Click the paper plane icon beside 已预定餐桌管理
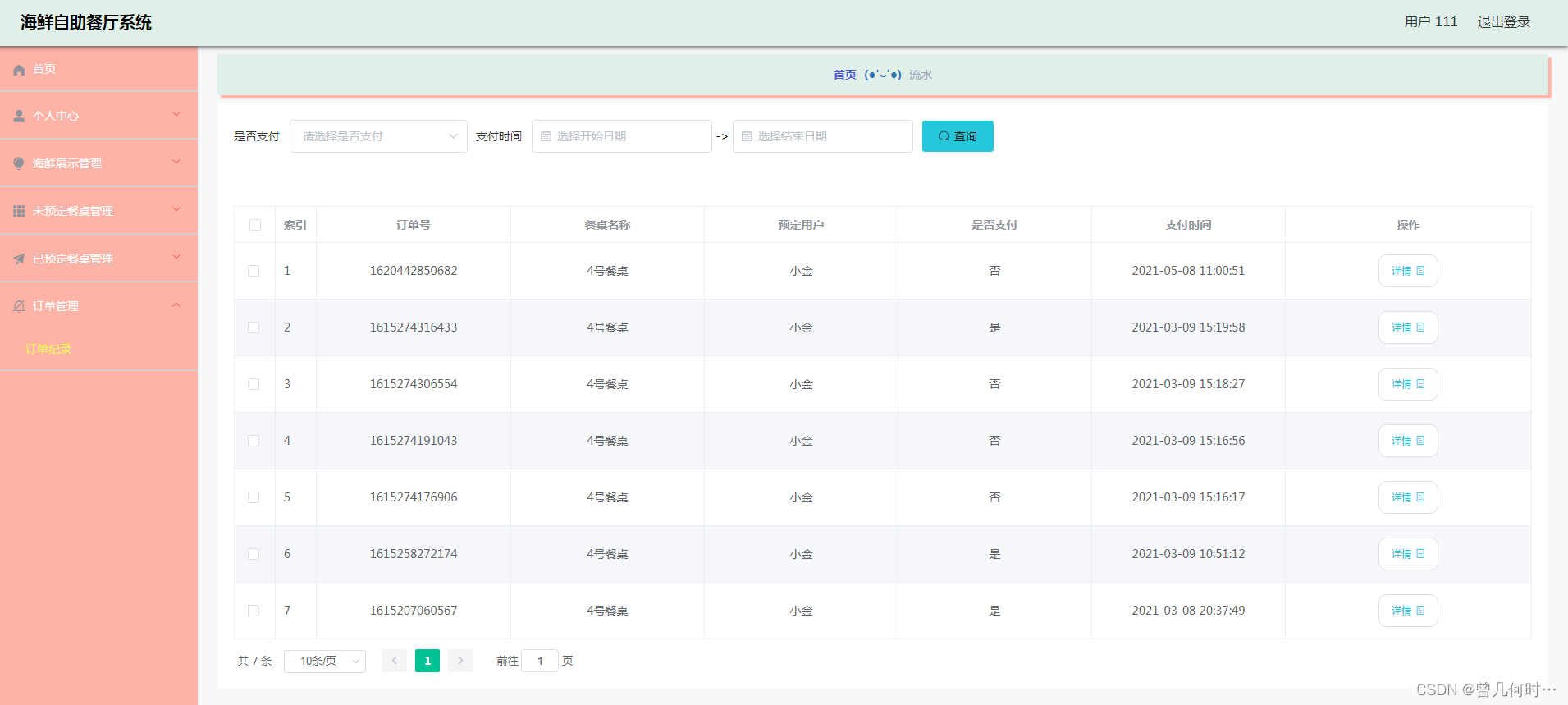 (19, 259)
